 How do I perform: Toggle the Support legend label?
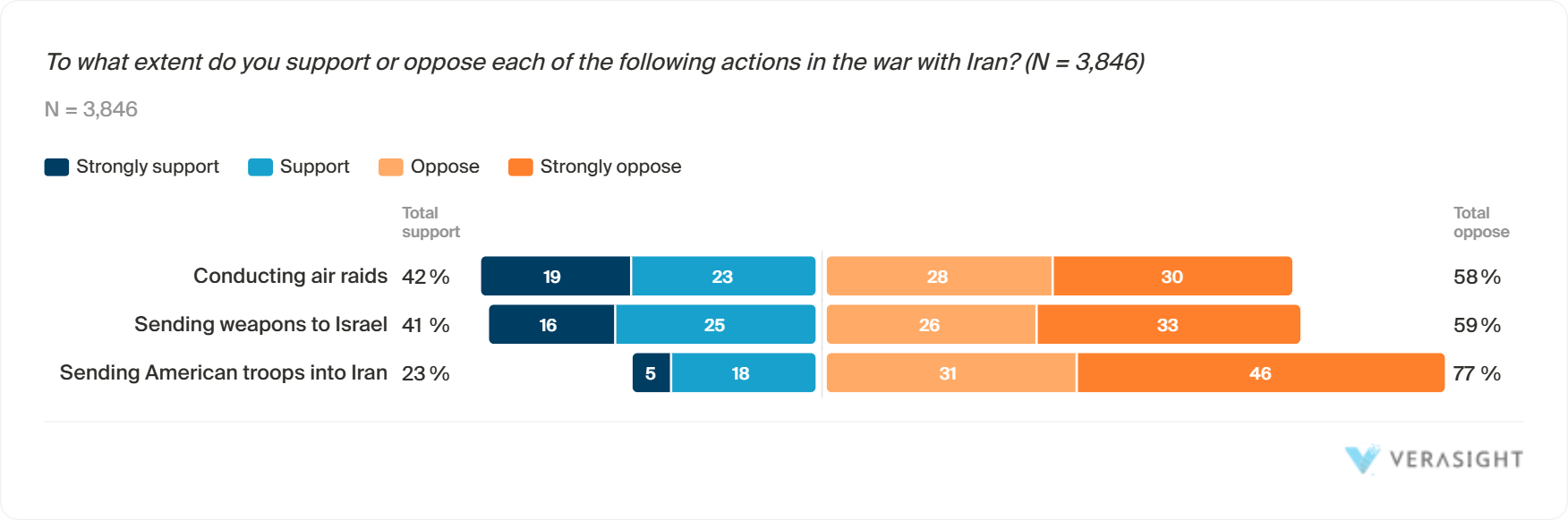(x=314, y=167)
